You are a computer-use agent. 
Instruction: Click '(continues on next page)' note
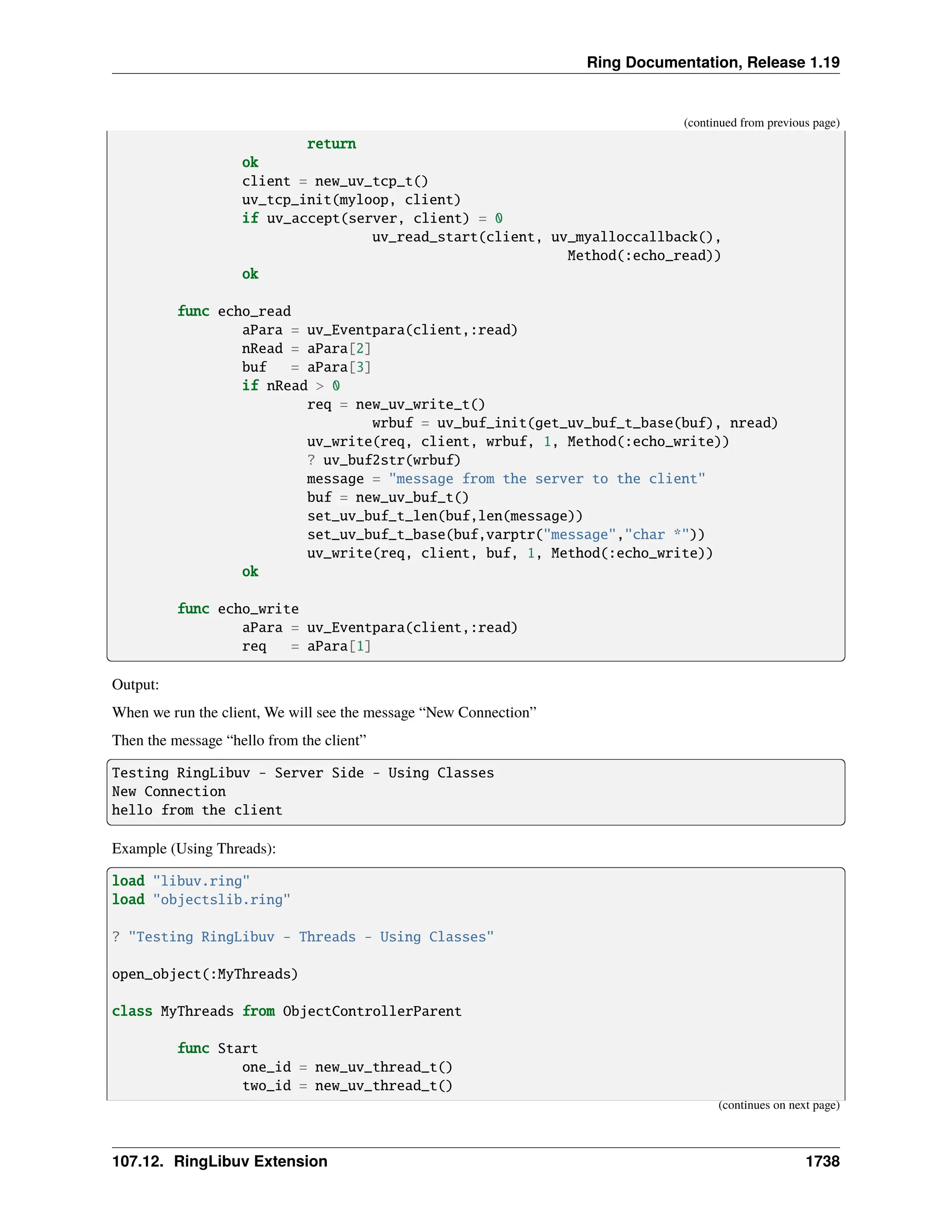[779, 1105]
